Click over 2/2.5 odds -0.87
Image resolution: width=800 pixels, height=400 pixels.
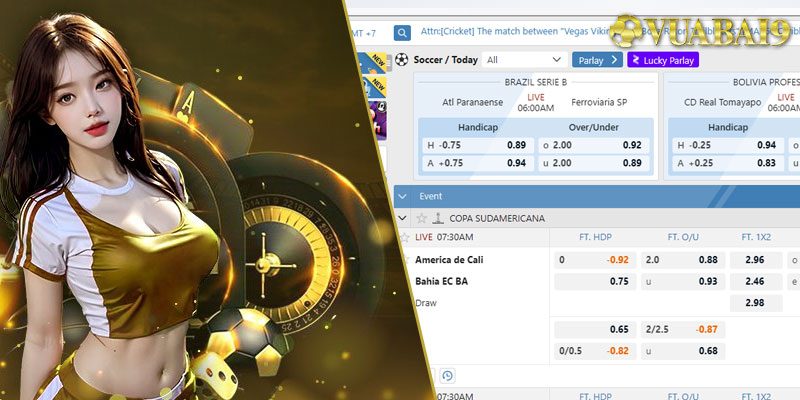[683, 330]
